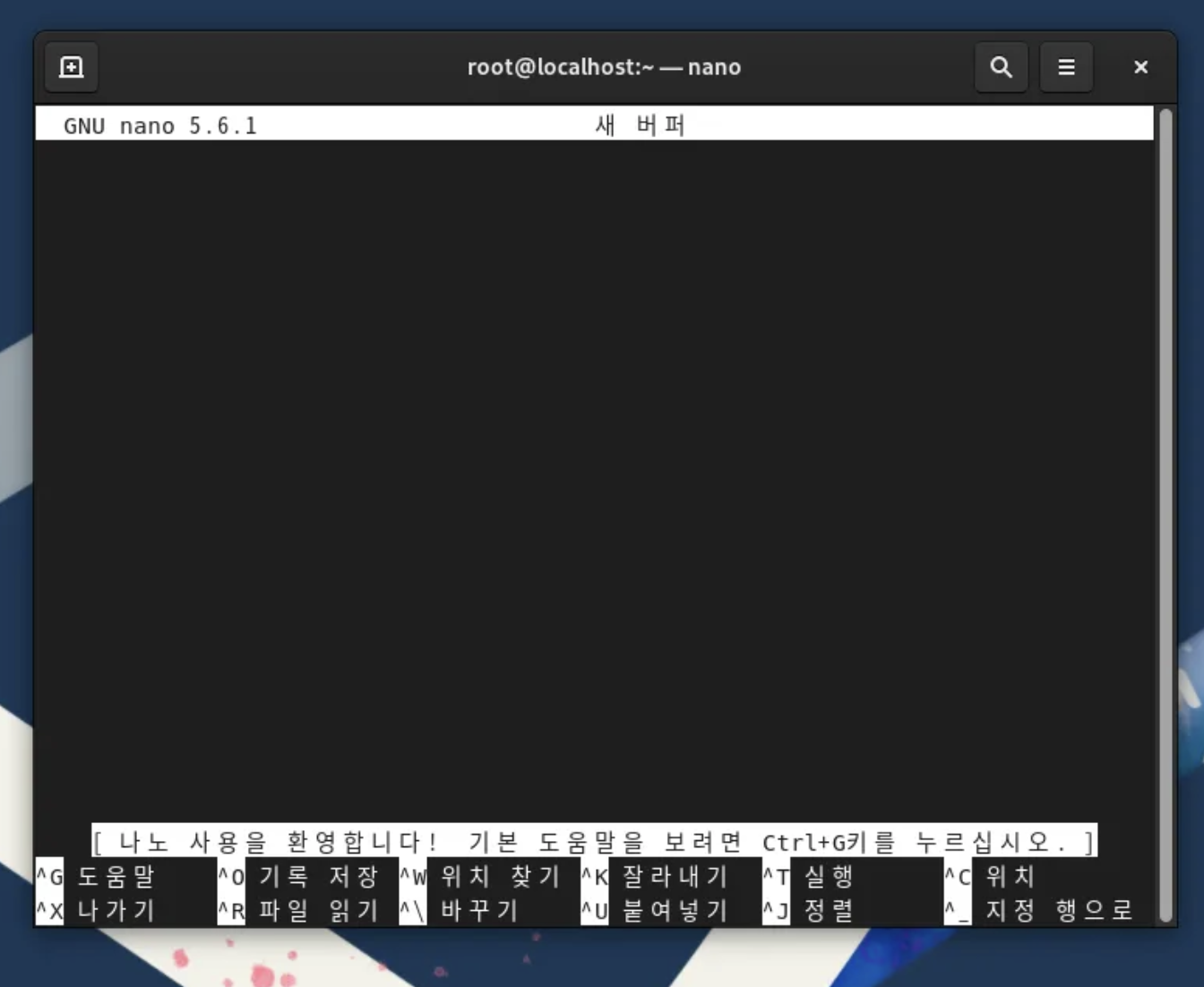1204x987 pixels.
Task: Click the search magnifier icon
Action: click(x=1001, y=67)
